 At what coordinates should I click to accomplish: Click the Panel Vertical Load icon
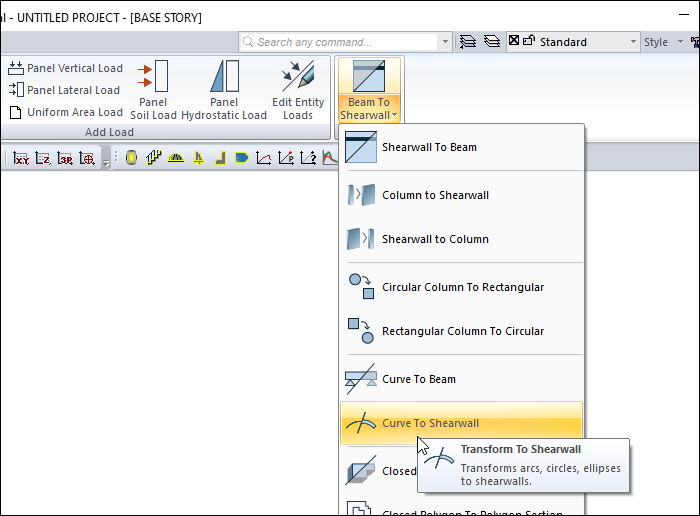click(x=16, y=68)
